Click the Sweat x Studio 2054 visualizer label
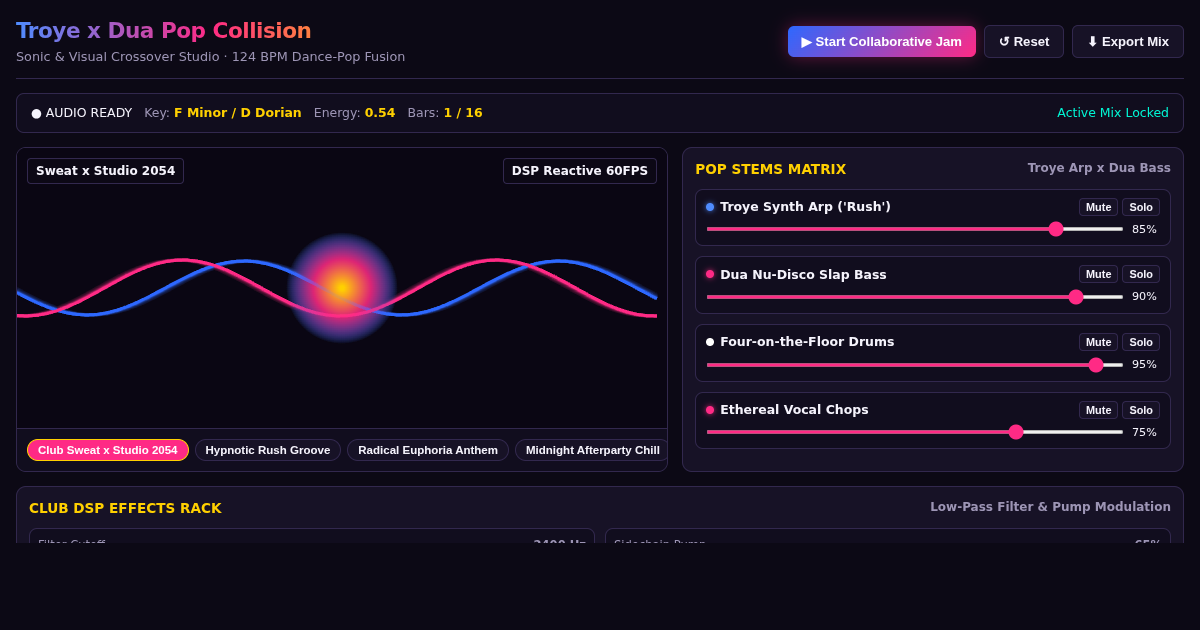Screen dimensions: 1200x630 point(105,171)
